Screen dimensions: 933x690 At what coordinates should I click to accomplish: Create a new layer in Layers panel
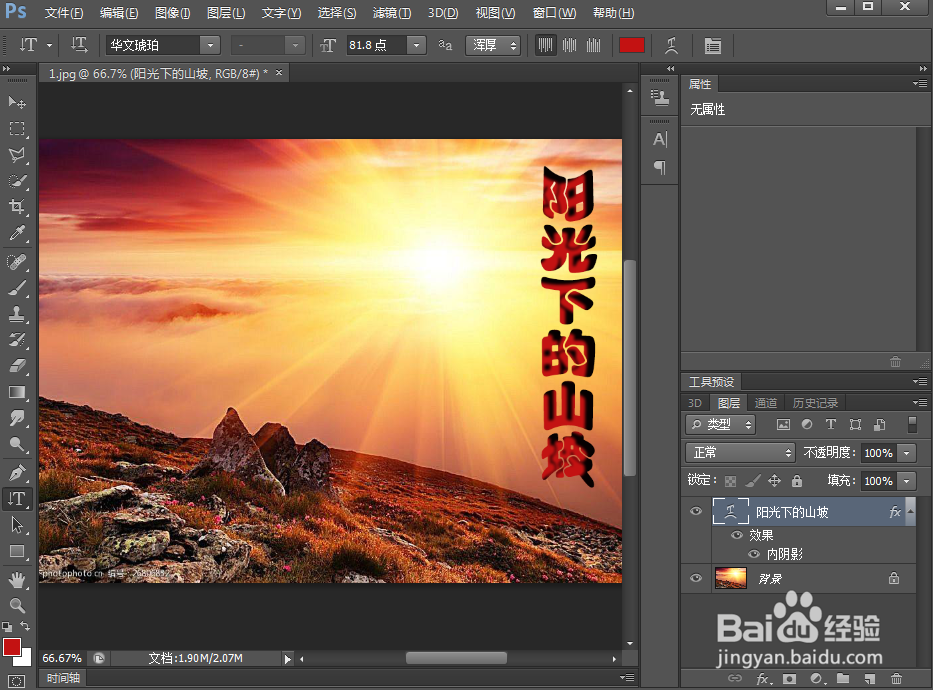(868, 678)
